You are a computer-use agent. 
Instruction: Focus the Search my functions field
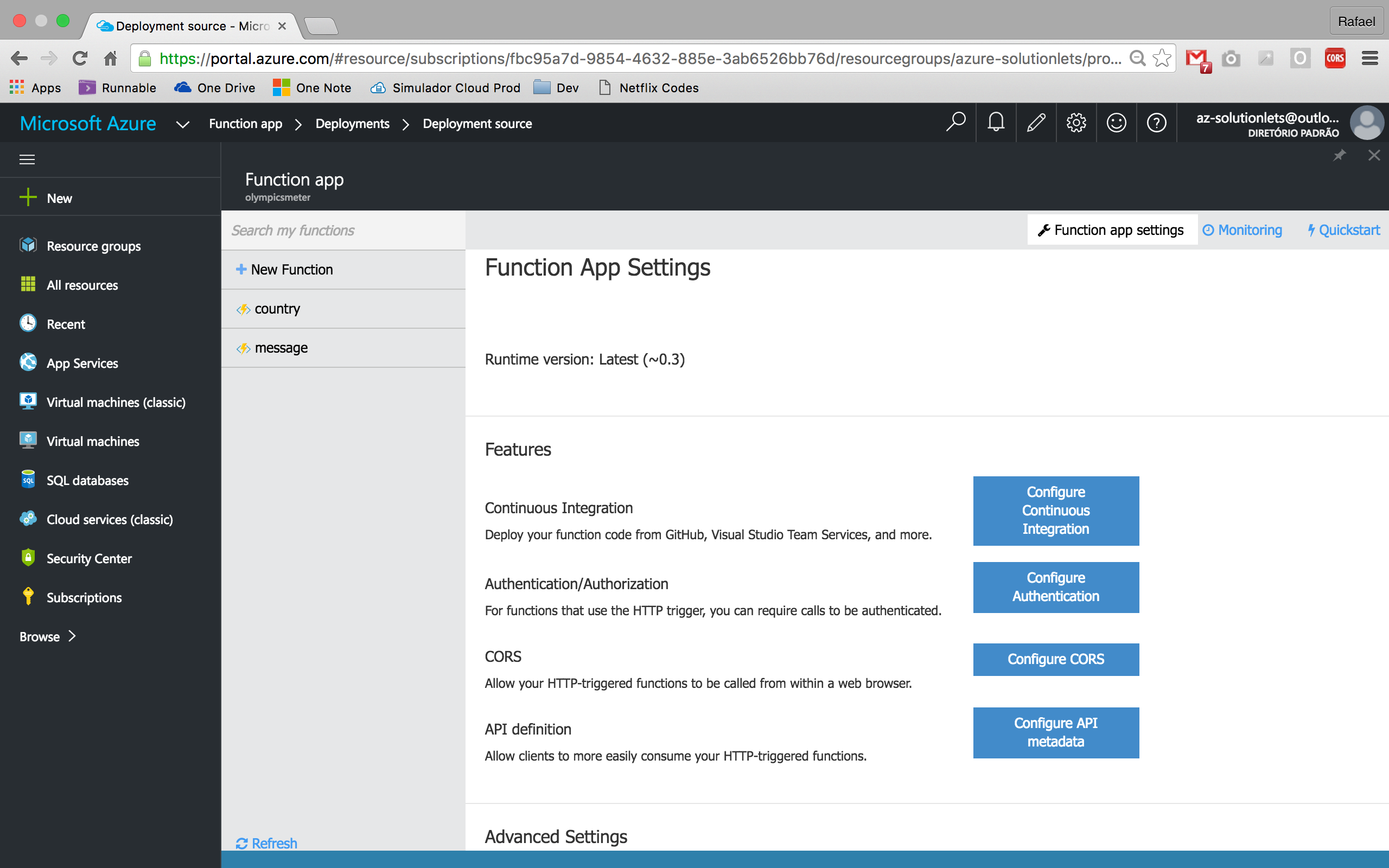pos(343,230)
